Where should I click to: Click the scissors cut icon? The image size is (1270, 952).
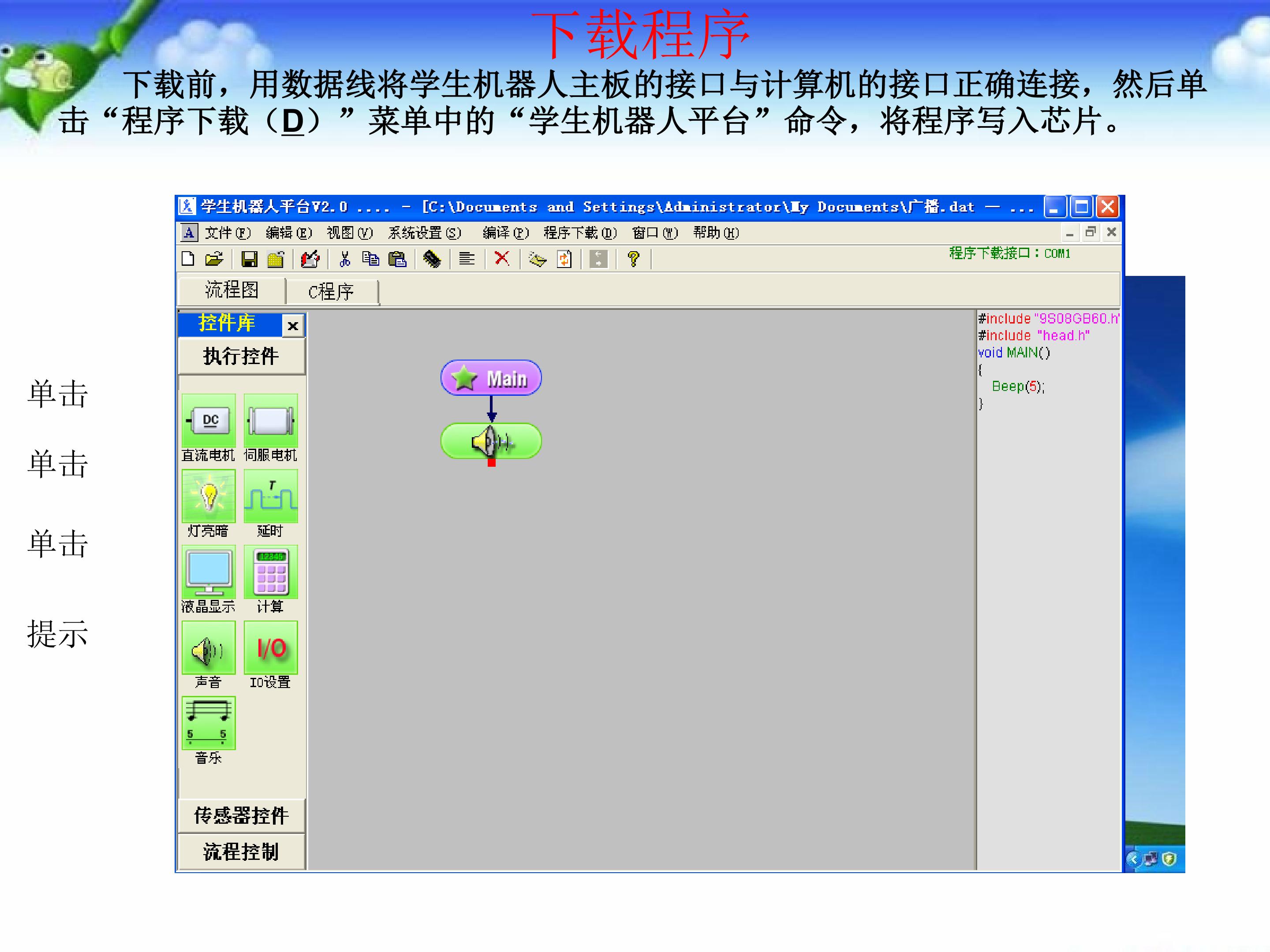point(344,259)
